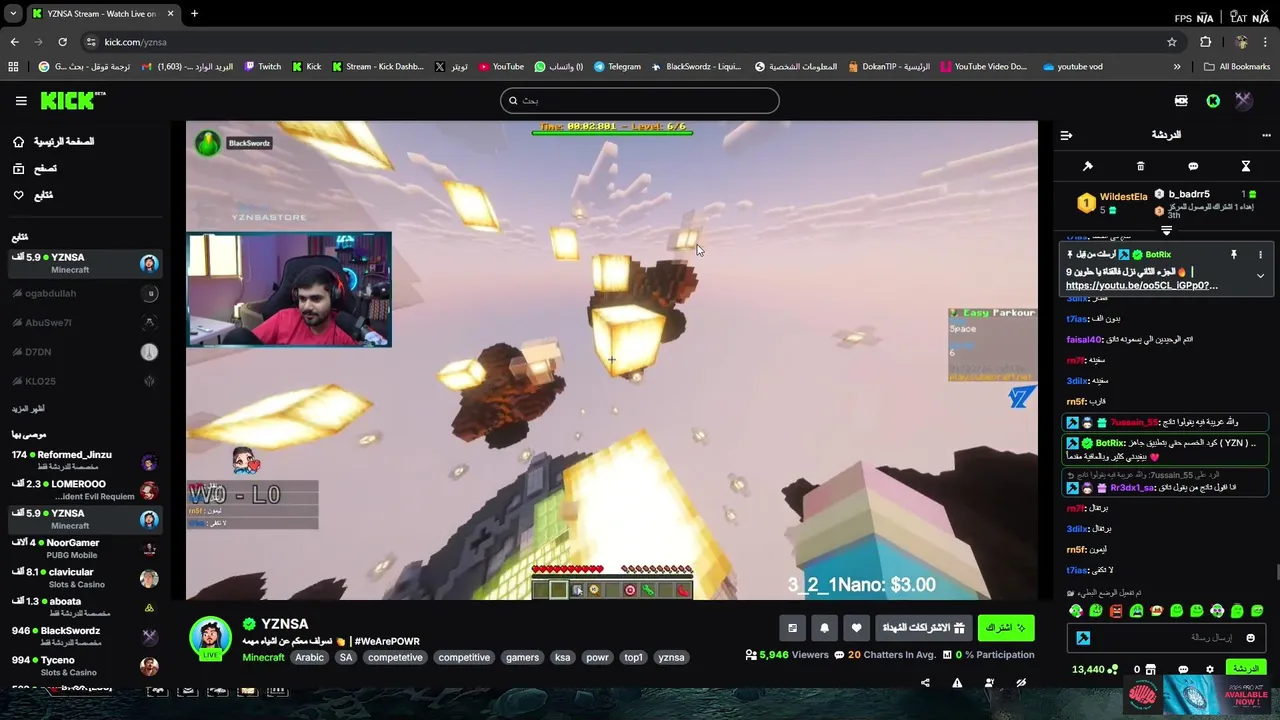Expand the gift leaderboard handle

click(x=1166, y=230)
